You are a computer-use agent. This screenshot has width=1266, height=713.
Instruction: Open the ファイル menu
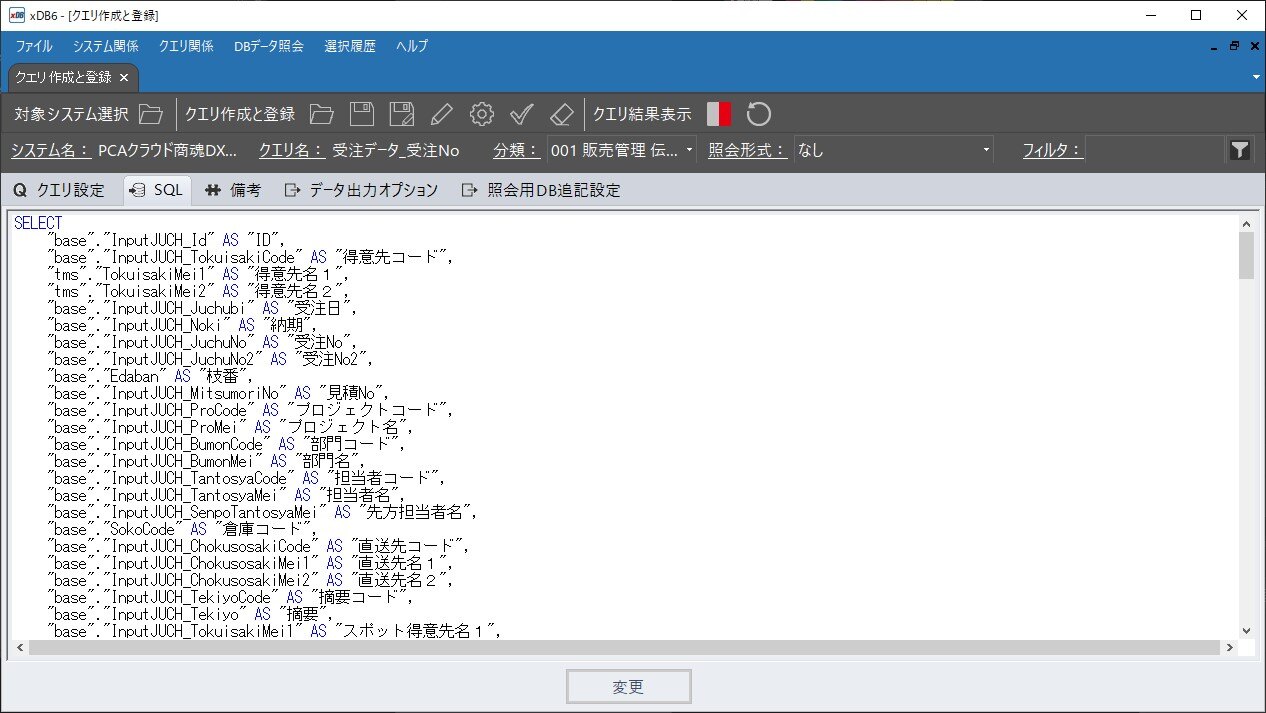[34, 46]
